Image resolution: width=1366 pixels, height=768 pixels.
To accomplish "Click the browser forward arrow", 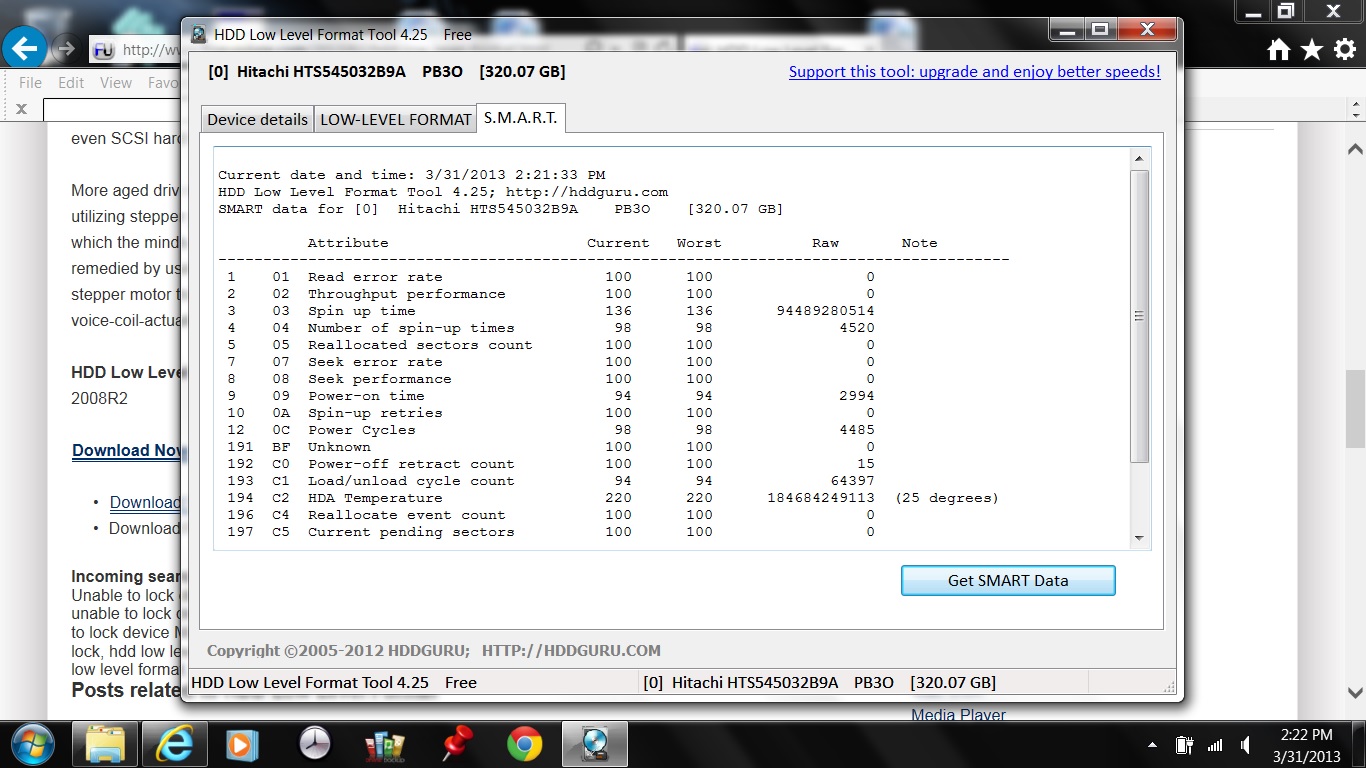I will coord(66,48).
